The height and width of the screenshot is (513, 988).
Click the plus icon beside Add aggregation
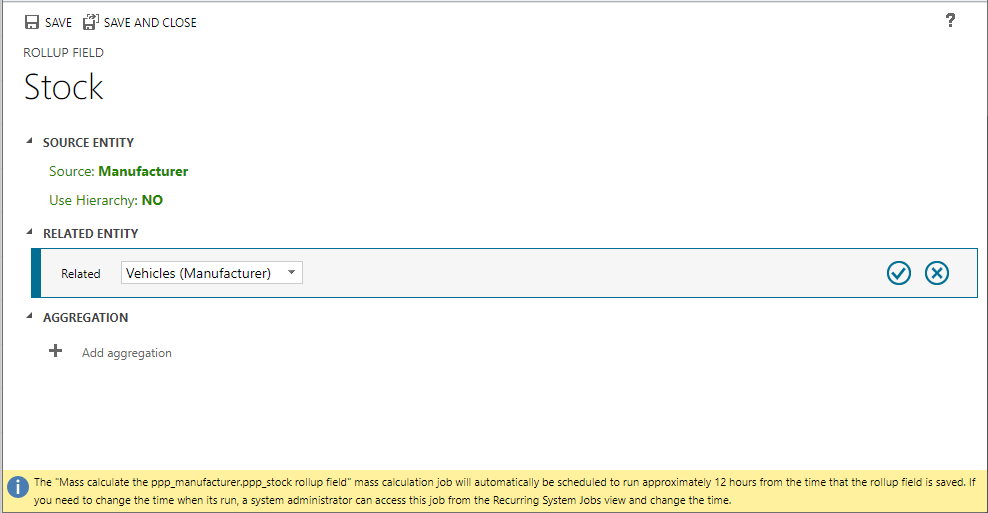(56, 352)
